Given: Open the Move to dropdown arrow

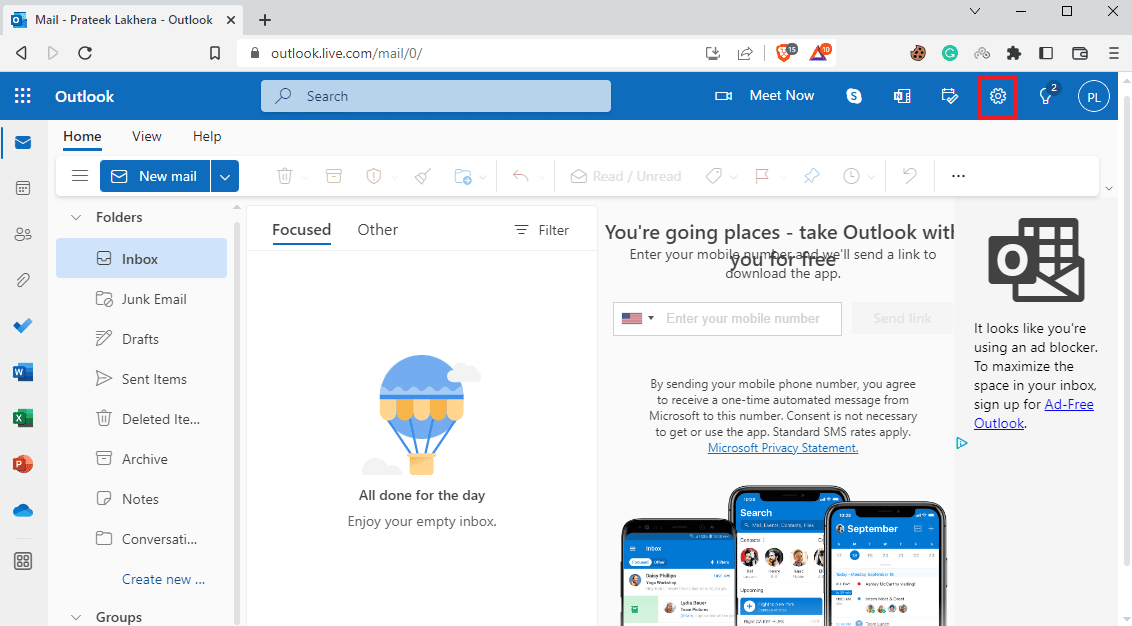Looking at the screenshot, I should [483, 177].
